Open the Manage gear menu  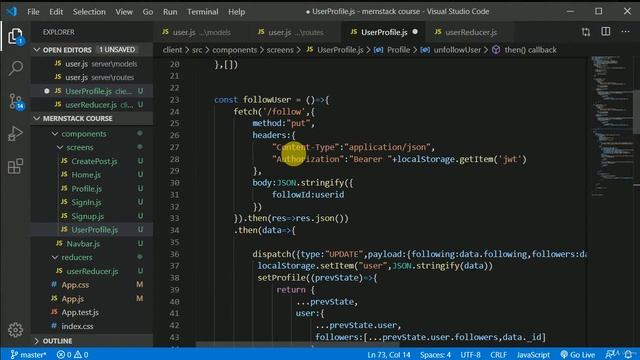(16, 329)
